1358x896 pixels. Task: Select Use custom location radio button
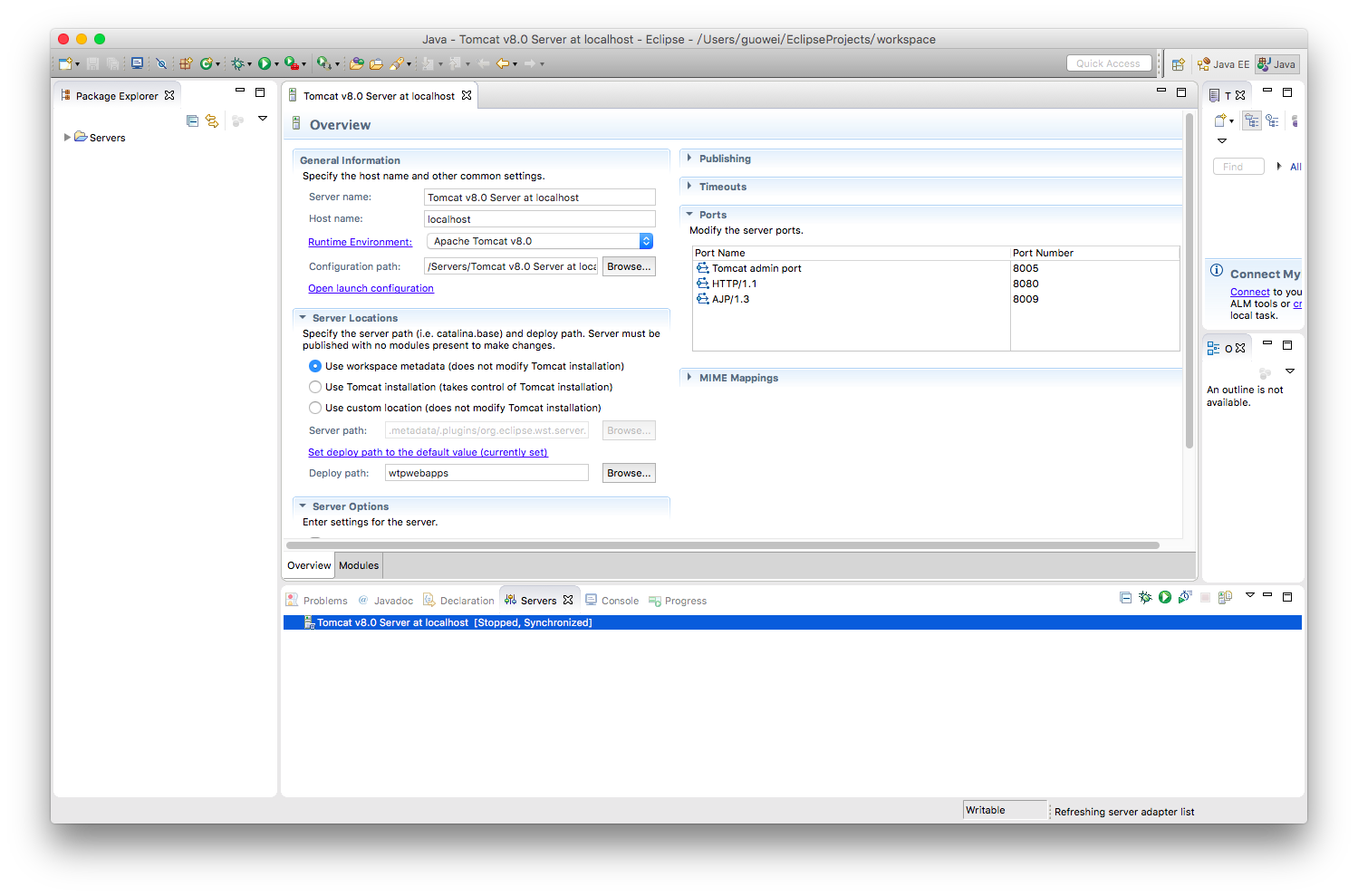(x=315, y=408)
